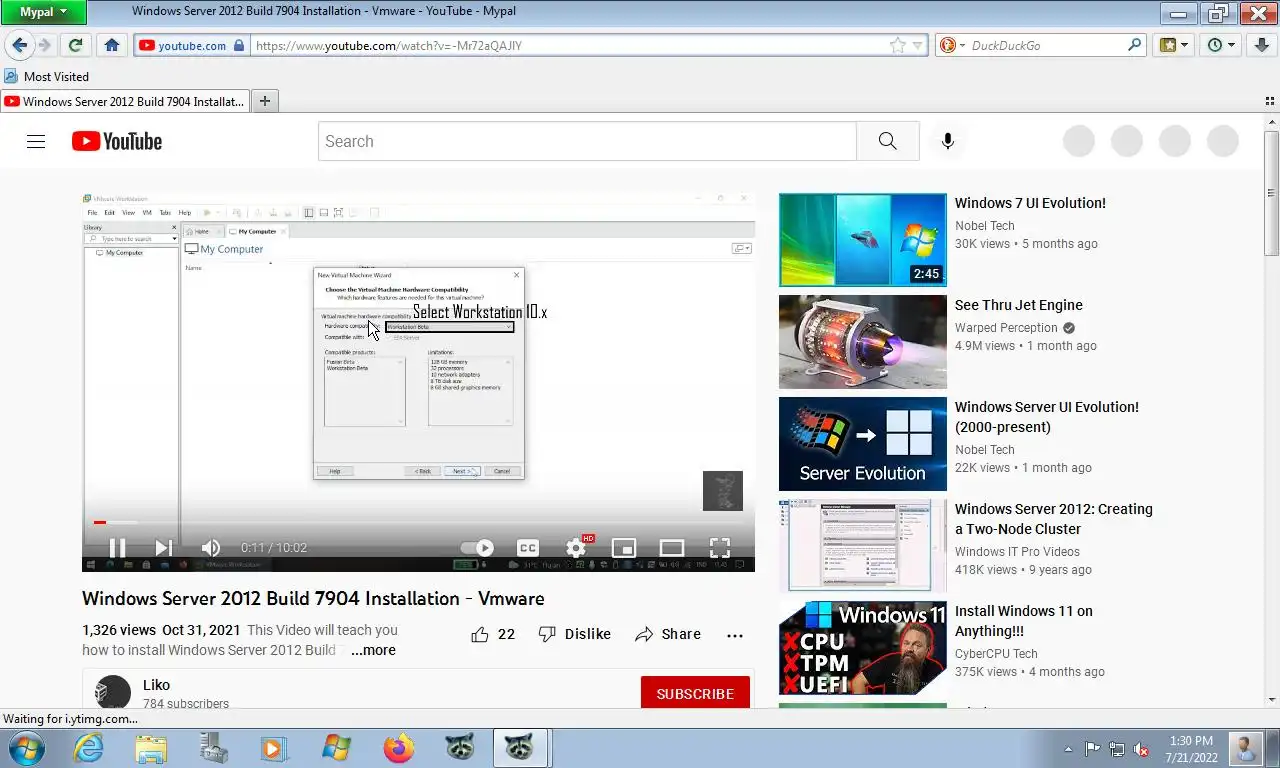Open the list all tabs button
1280x768 pixels.
tap(1270, 101)
